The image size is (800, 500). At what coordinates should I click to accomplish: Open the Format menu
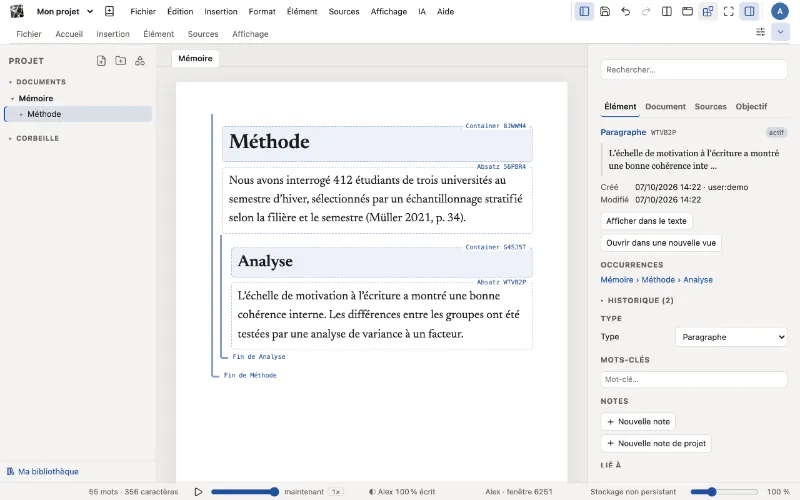262,11
